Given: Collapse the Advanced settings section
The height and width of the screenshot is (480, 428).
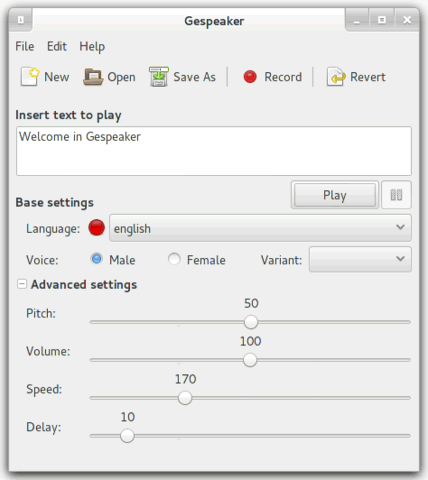Looking at the screenshot, I should pos(22,284).
